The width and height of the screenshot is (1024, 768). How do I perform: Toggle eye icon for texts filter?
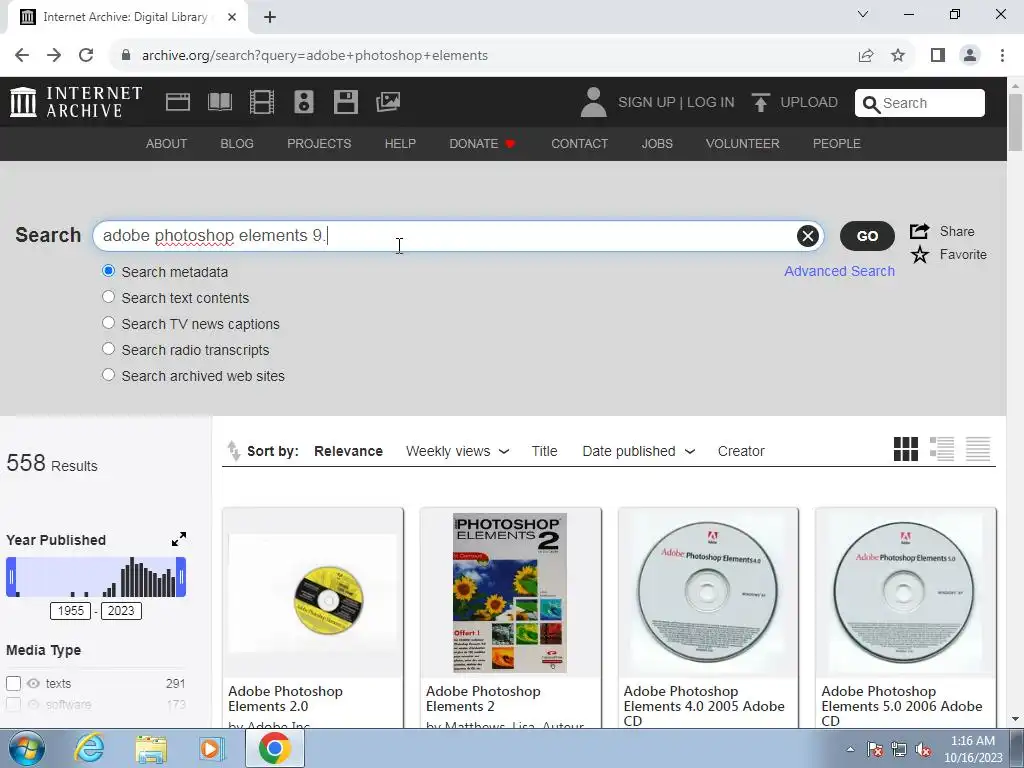(x=33, y=684)
